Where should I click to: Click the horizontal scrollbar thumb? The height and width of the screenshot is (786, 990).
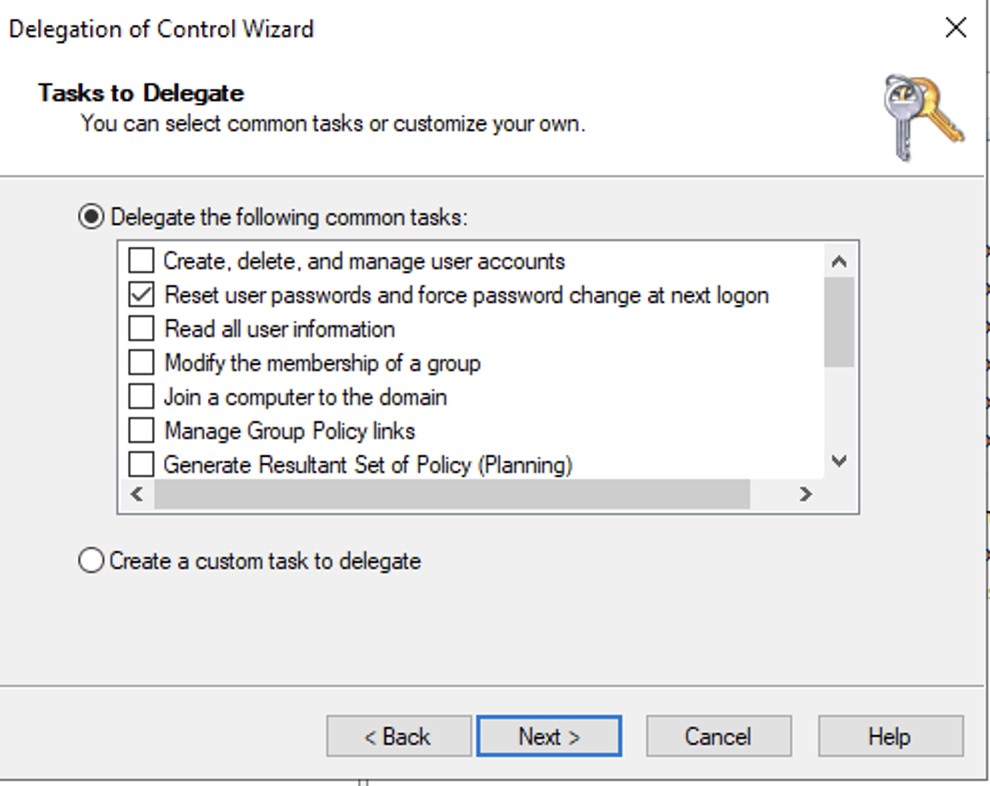click(x=452, y=494)
